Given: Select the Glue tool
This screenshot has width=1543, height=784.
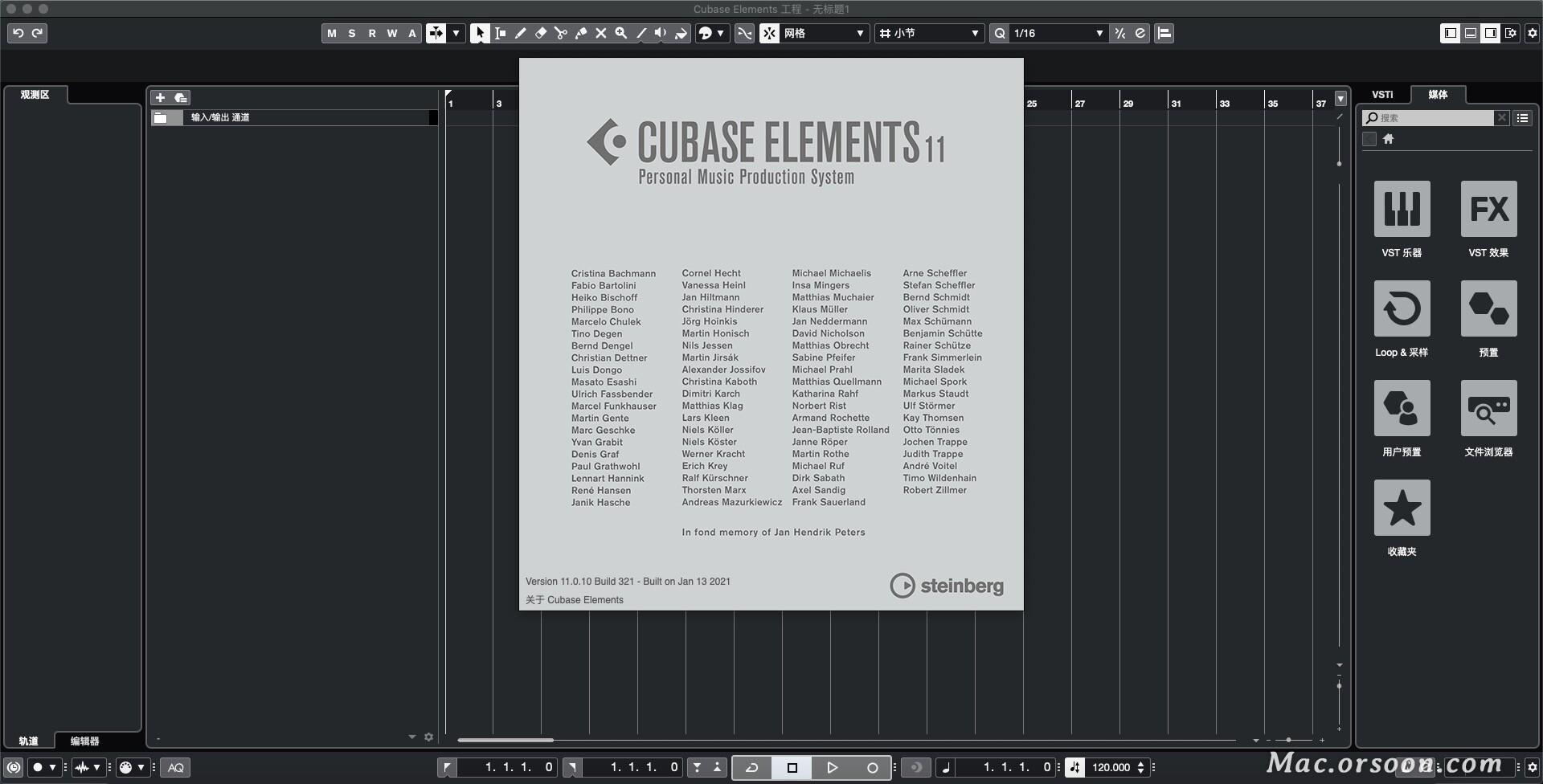Looking at the screenshot, I should tap(580, 33).
